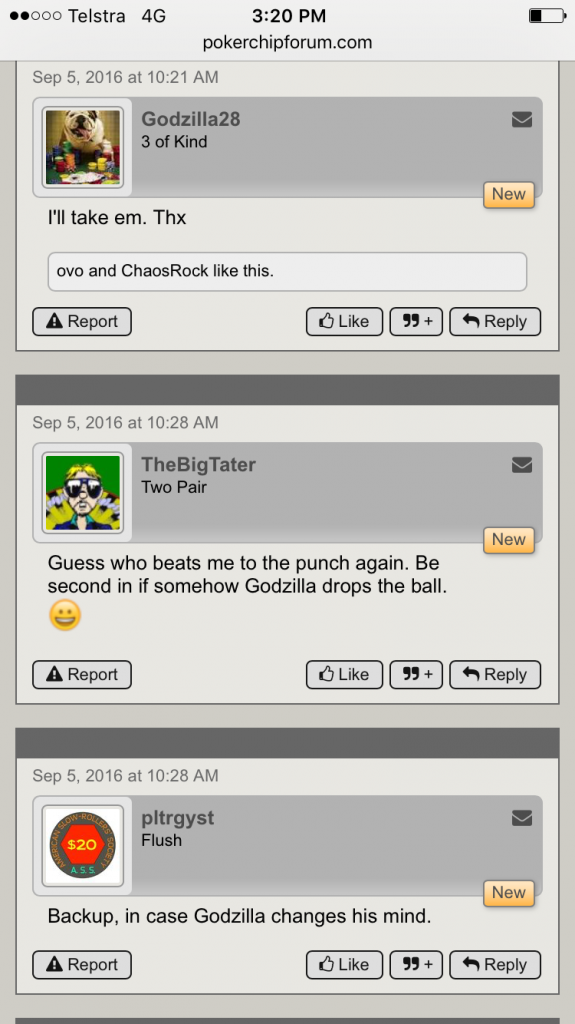Multi-quote Godzilla28's post with the quote plus button

(x=416, y=321)
